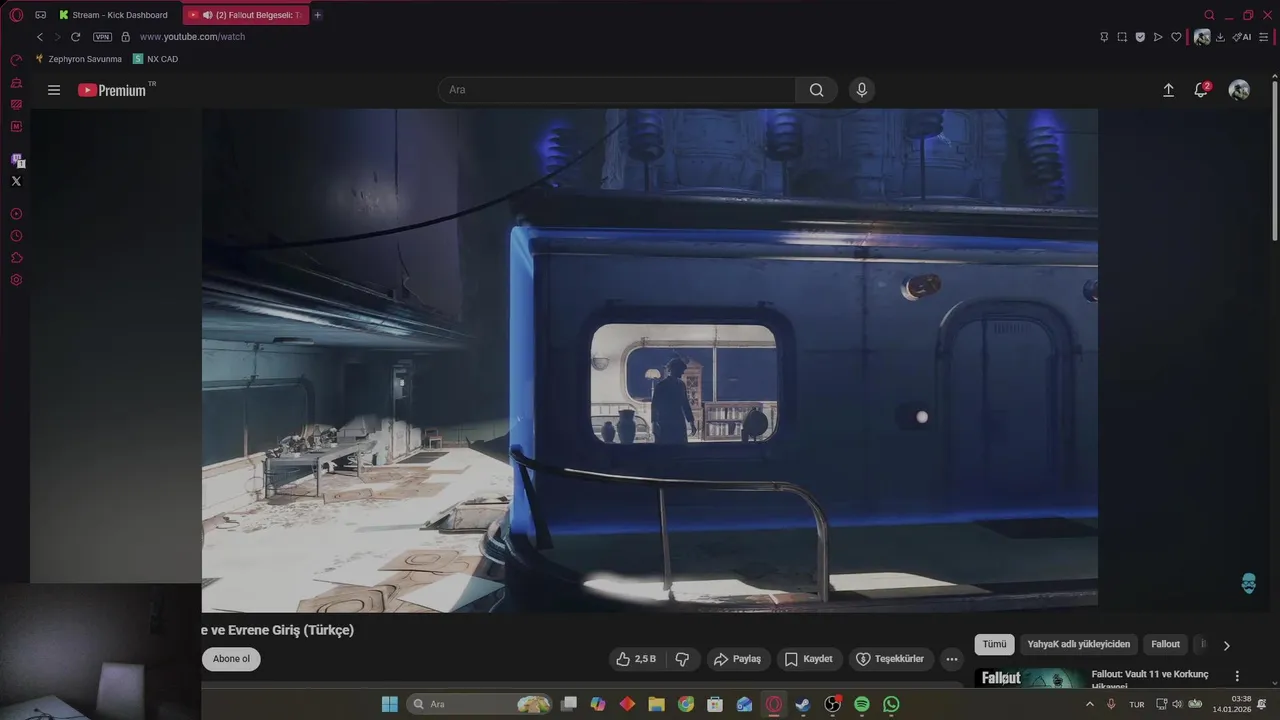Open the NX CAD bookmark
The height and width of the screenshot is (720, 1280).
[x=155, y=59]
